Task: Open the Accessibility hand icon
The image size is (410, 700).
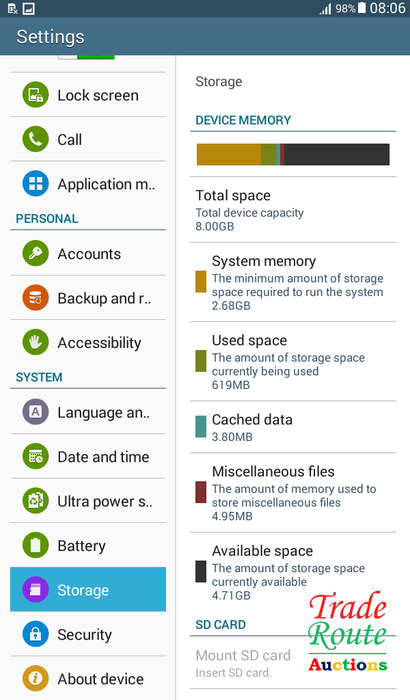Action: [35, 342]
